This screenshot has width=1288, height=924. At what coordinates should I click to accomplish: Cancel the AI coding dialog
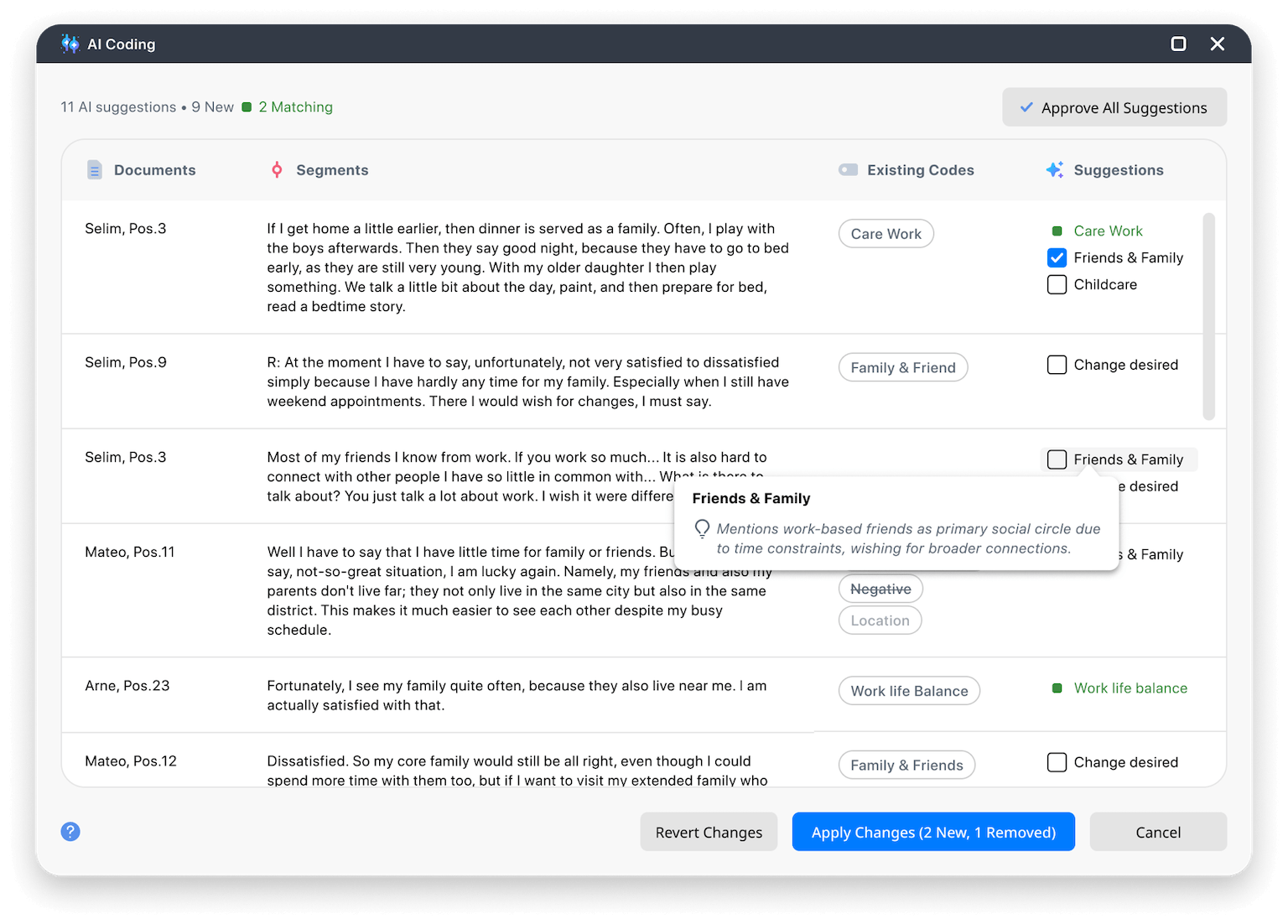tap(1157, 832)
